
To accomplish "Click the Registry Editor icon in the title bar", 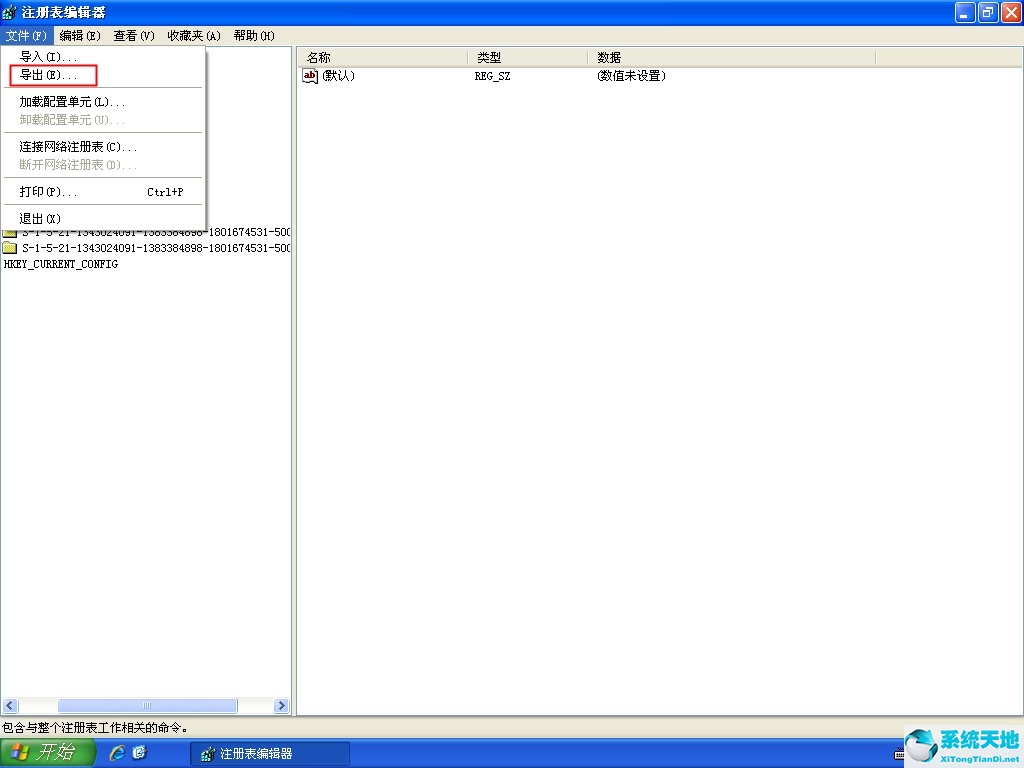I will (x=10, y=12).
